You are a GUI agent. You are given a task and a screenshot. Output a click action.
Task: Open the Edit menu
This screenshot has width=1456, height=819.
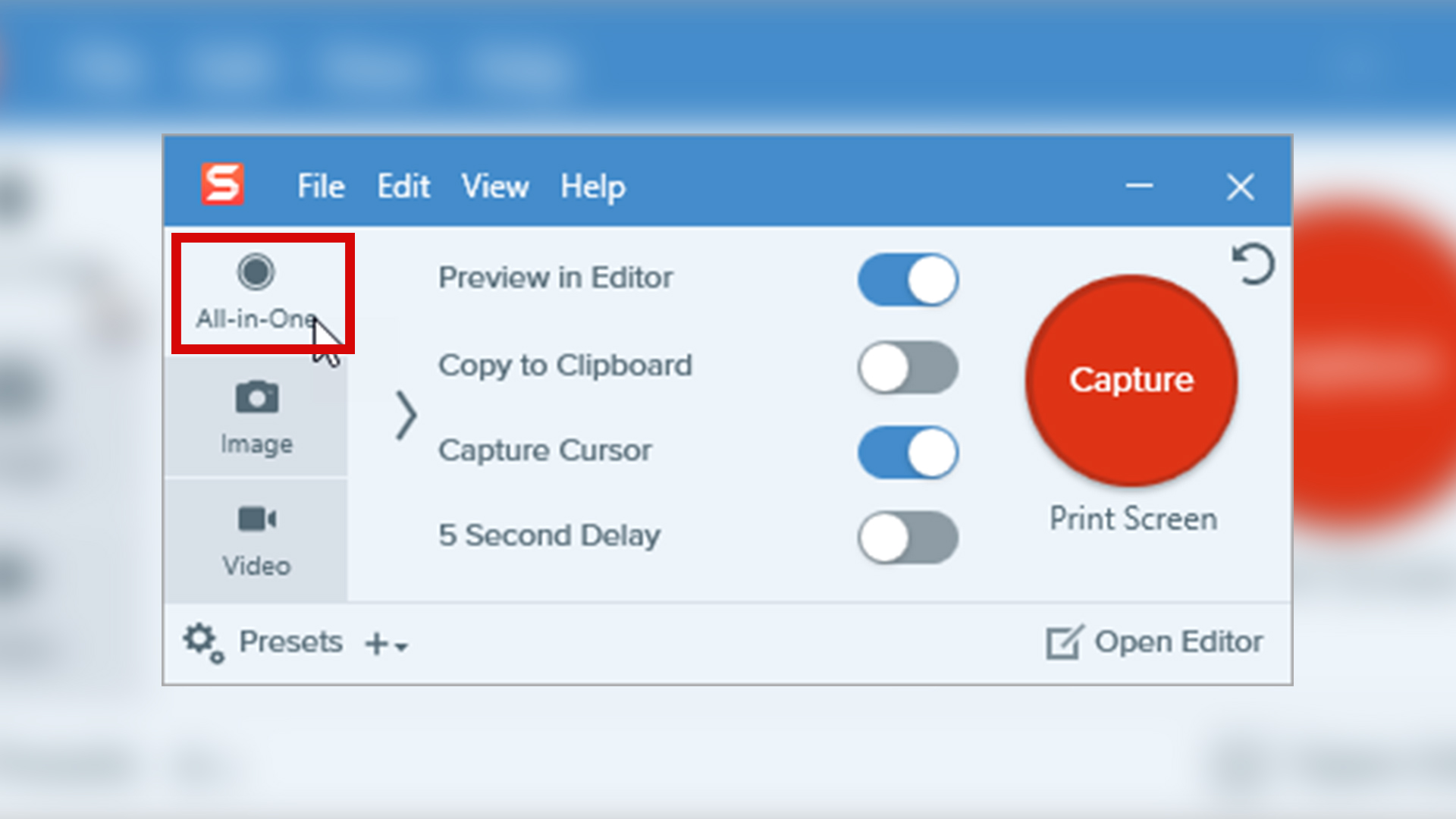403,186
